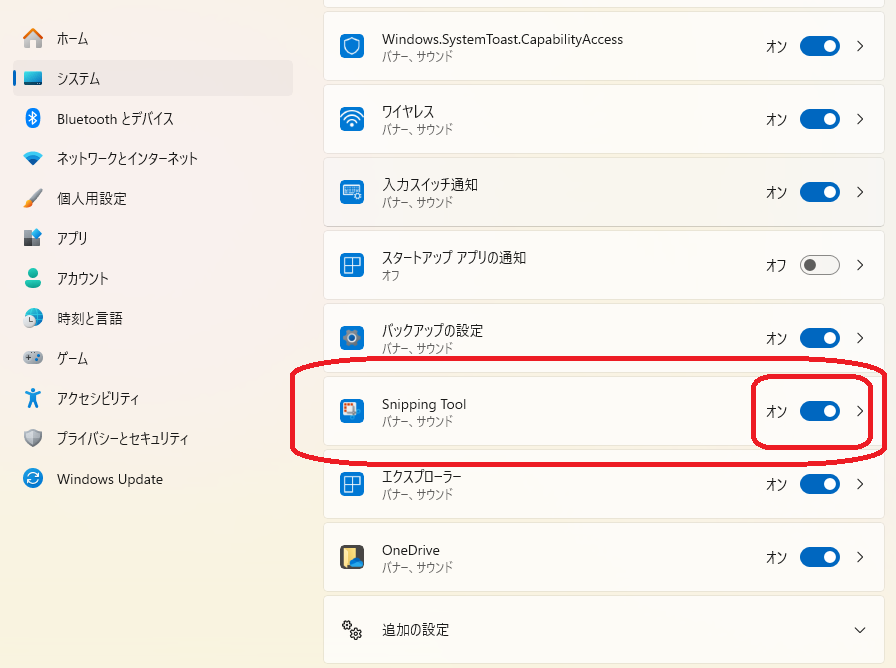Select Windows Update in the sidebar
The image size is (896, 668).
click(x=153, y=478)
